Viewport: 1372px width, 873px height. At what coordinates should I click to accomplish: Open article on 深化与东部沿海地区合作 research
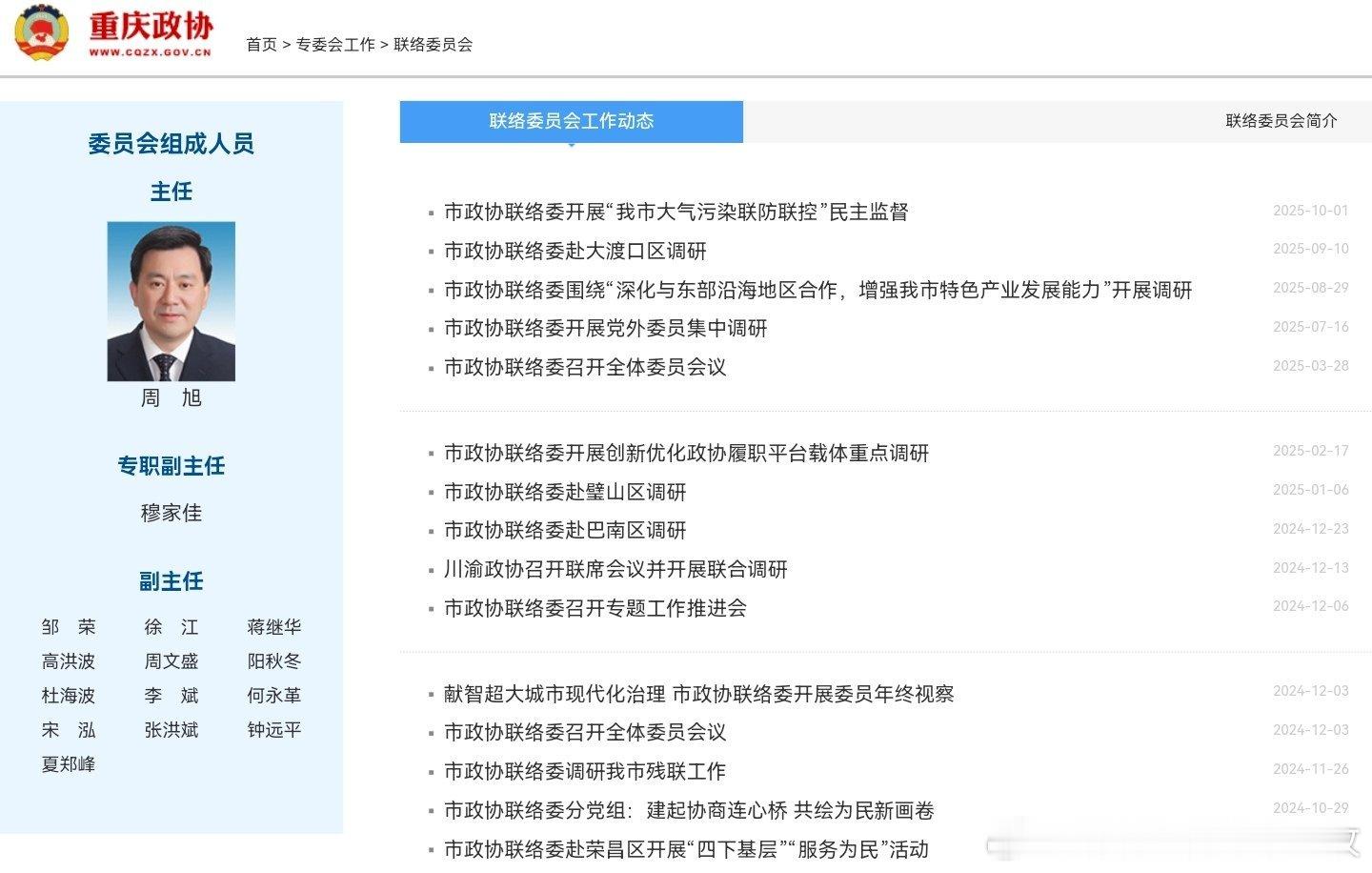click(818, 290)
